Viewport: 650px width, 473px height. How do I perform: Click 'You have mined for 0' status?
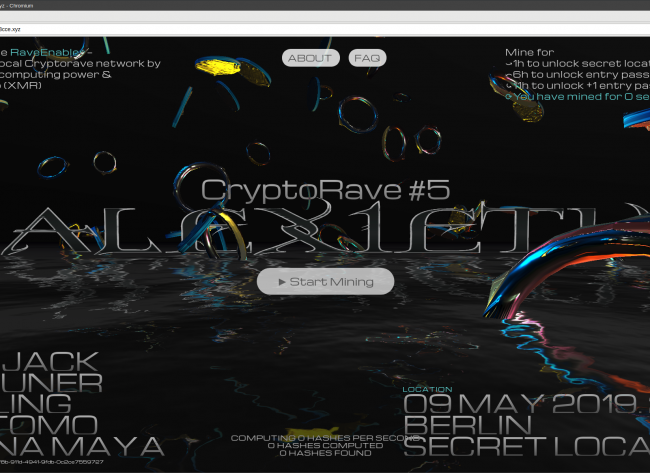[578, 97]
